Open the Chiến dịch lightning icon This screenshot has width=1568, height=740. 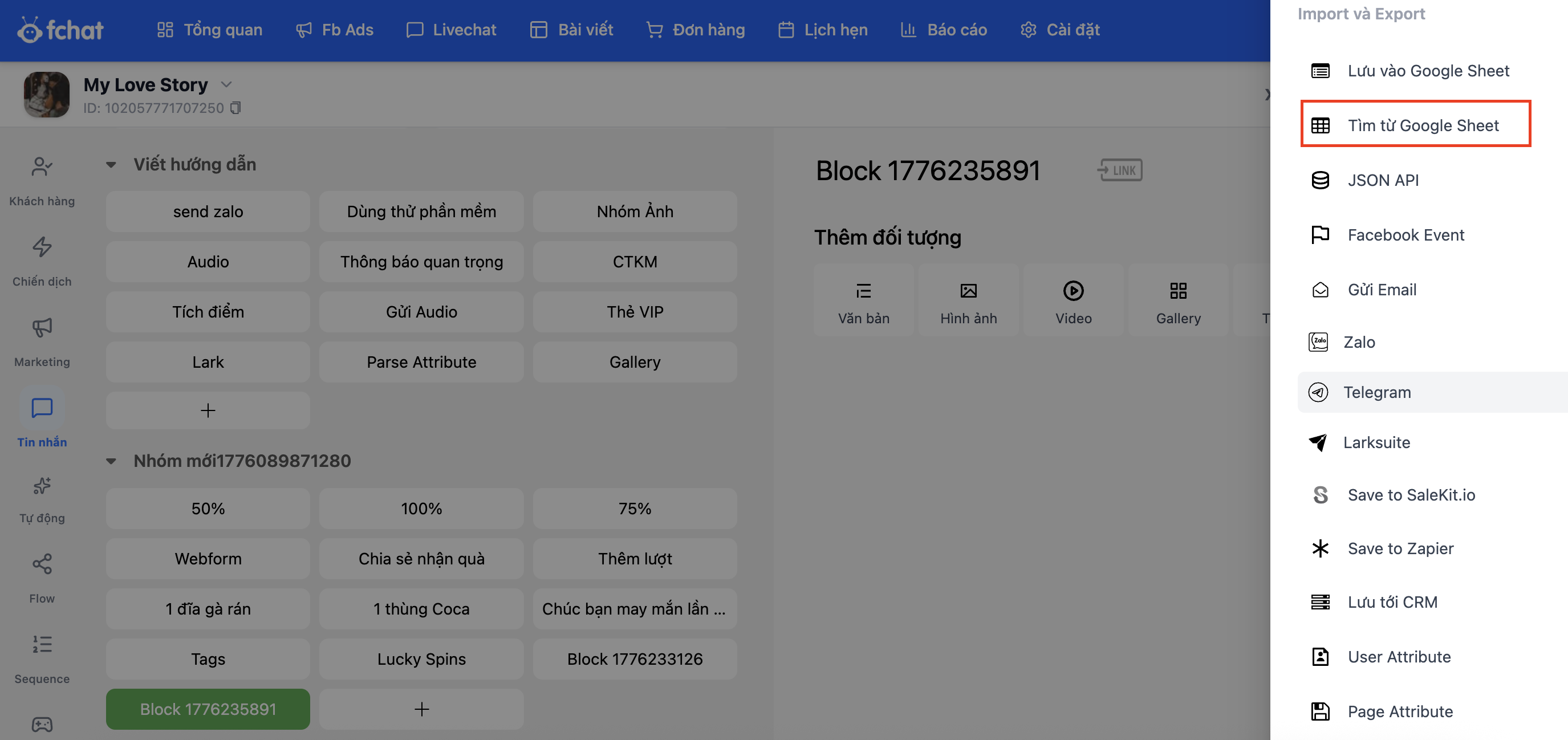click(42, 247)
